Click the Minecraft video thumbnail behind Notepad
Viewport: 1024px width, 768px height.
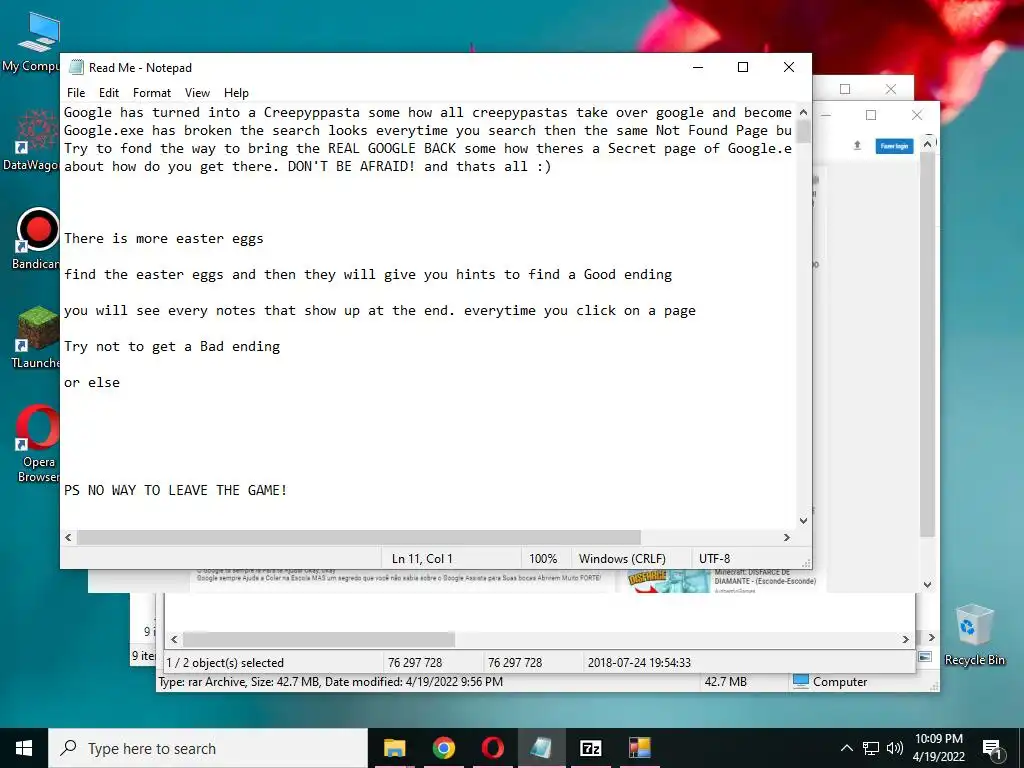(668, 581)
